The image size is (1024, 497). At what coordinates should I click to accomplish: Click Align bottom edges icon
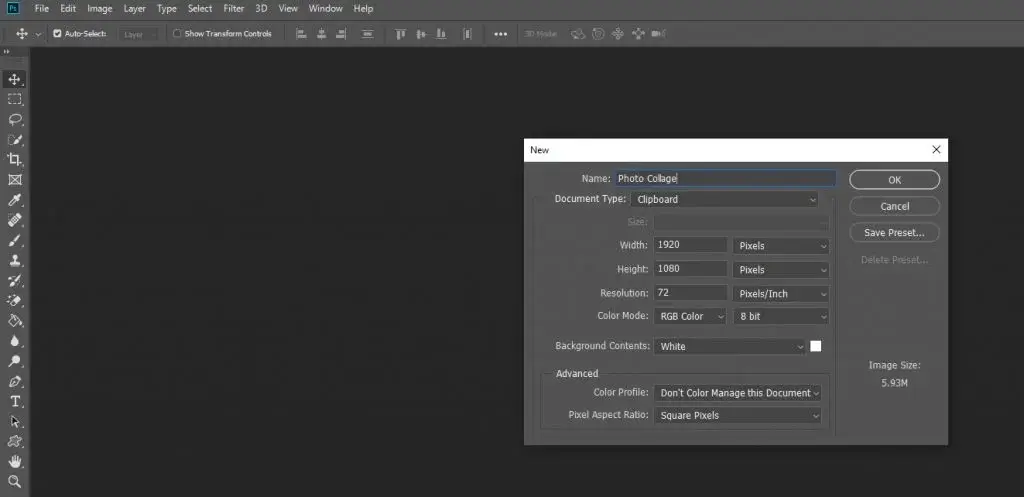click(441, 34)
